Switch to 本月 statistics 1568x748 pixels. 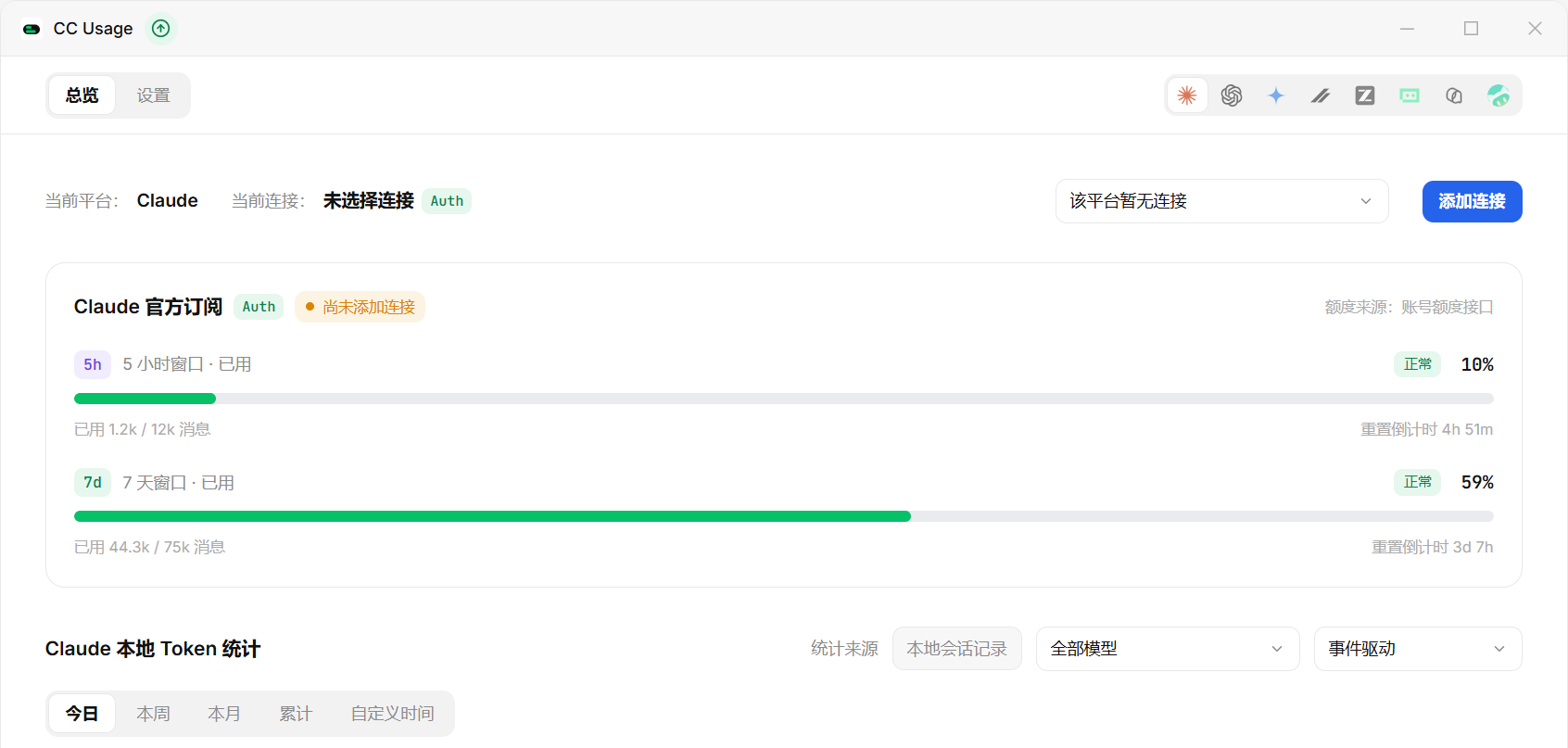pos(225,714)
